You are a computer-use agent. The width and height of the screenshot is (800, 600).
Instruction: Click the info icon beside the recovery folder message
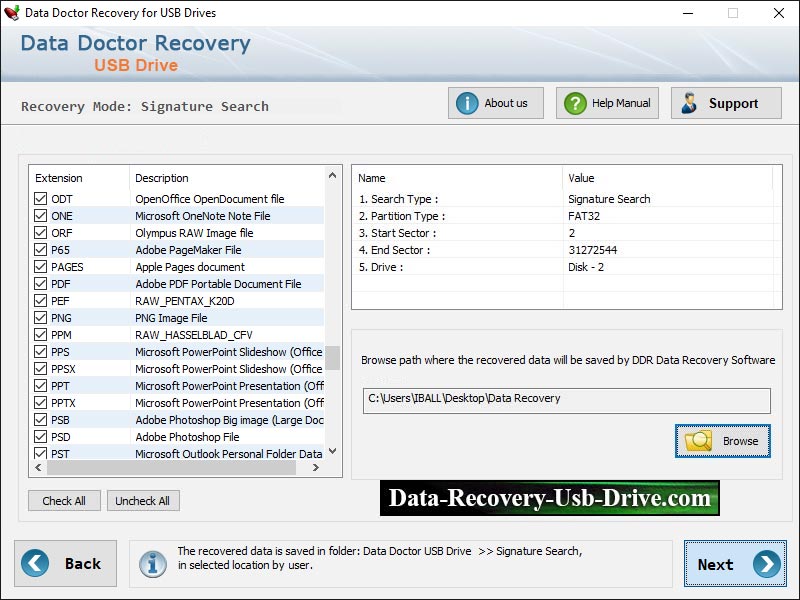click(x=151, y=563)
